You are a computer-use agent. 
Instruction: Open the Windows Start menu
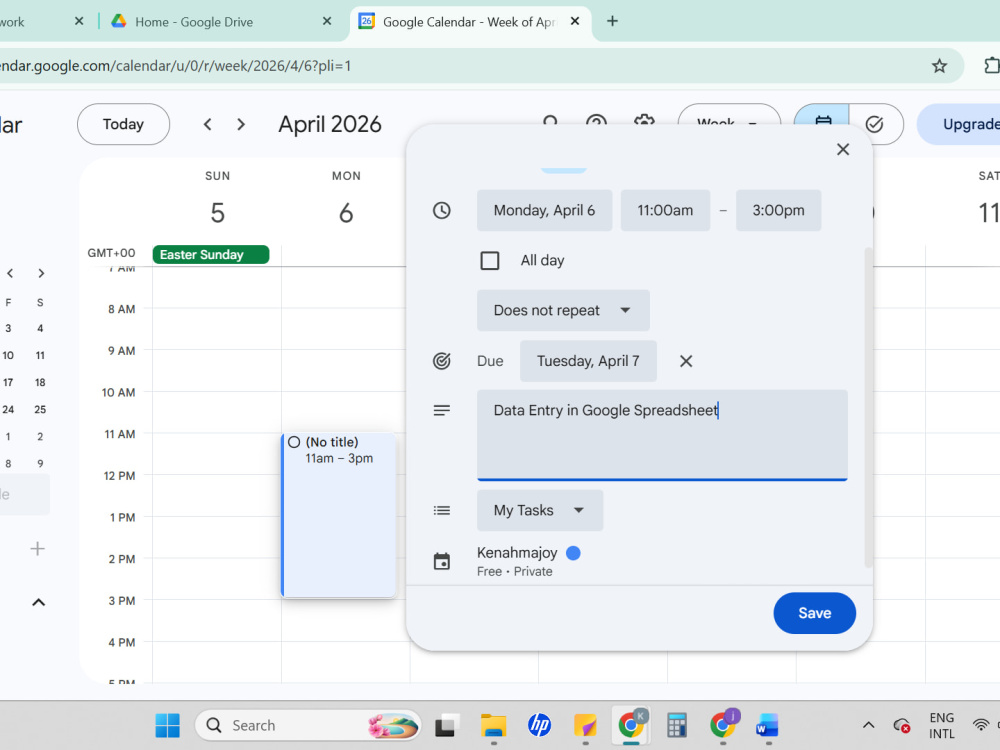[168, 725]
